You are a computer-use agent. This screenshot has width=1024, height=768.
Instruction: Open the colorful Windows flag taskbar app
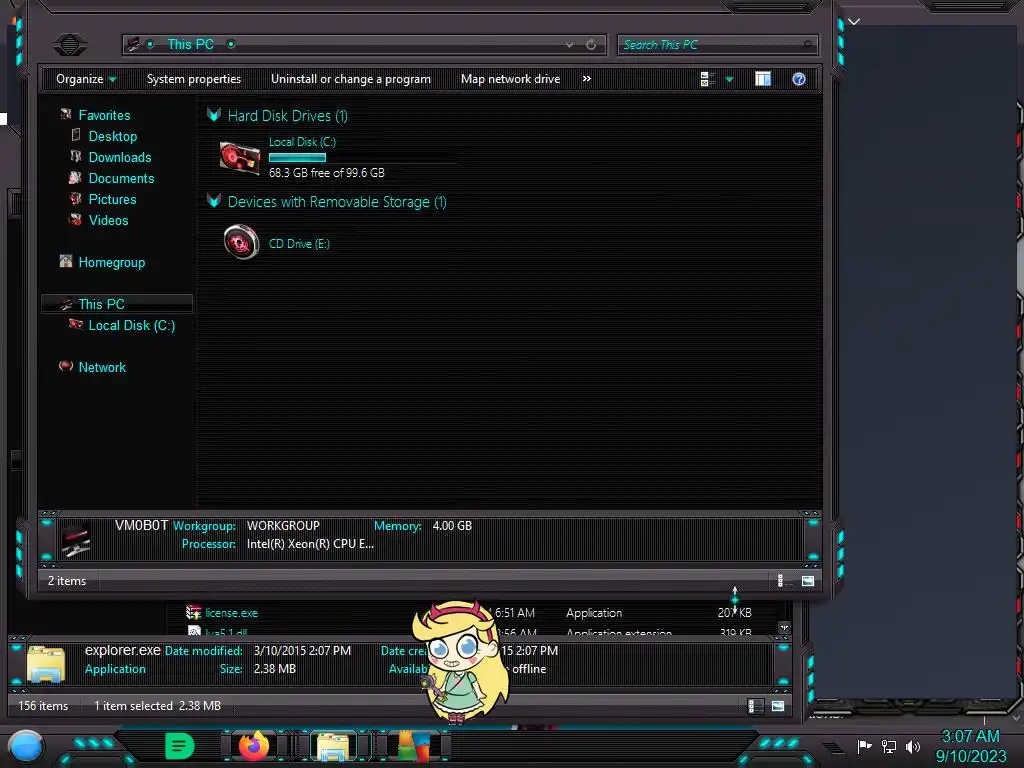(x=413, y=746)
